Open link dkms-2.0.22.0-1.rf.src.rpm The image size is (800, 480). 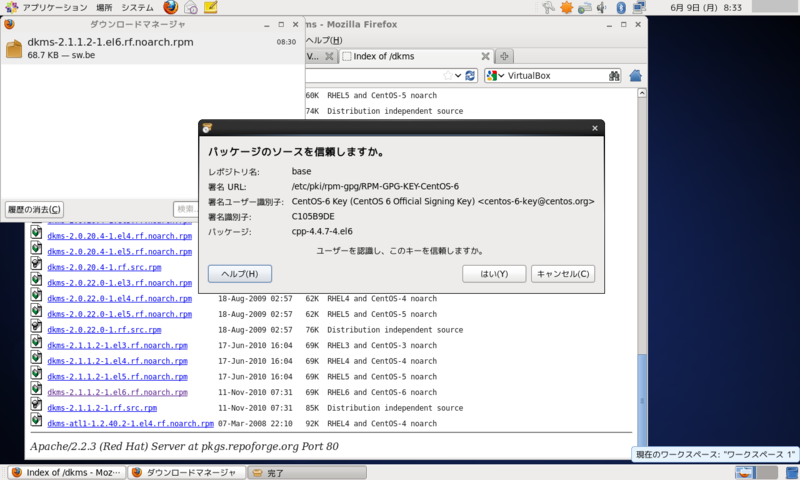(x=104, y=330)
